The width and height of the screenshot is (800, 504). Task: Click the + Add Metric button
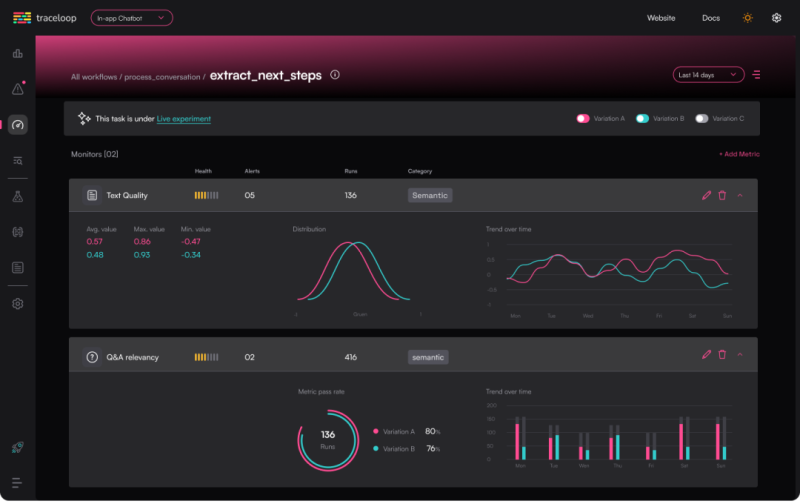739,154
